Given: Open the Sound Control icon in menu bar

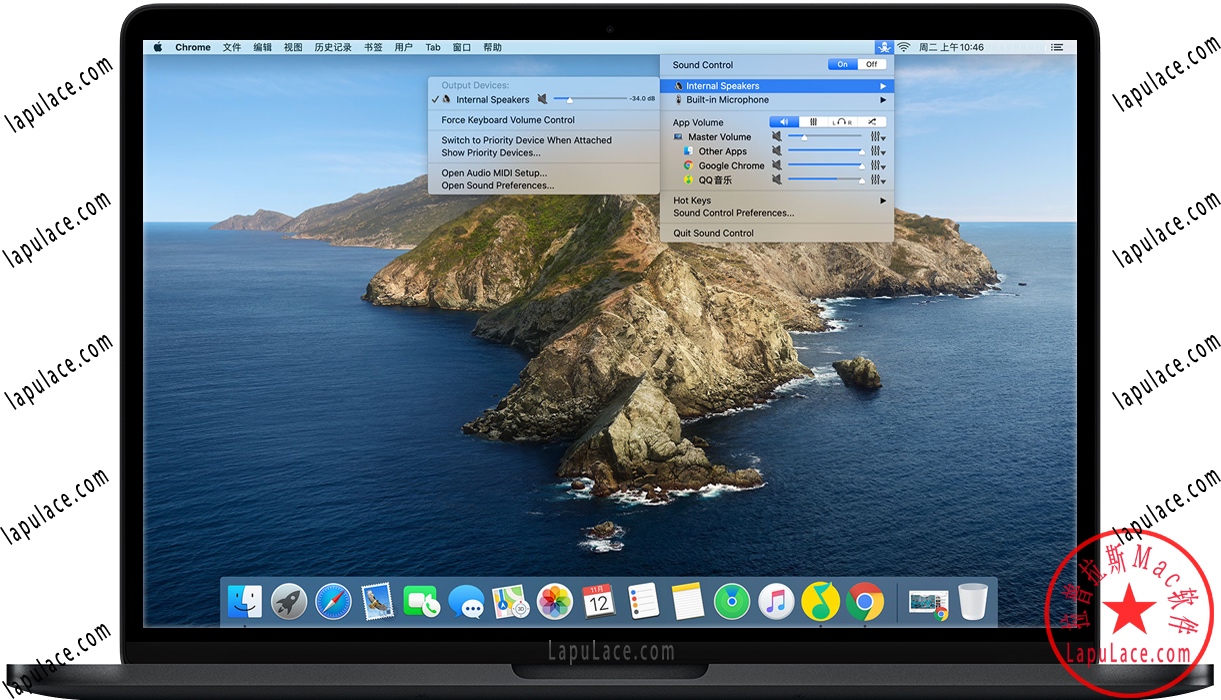Looking at the screenshot, I should 884,46.
